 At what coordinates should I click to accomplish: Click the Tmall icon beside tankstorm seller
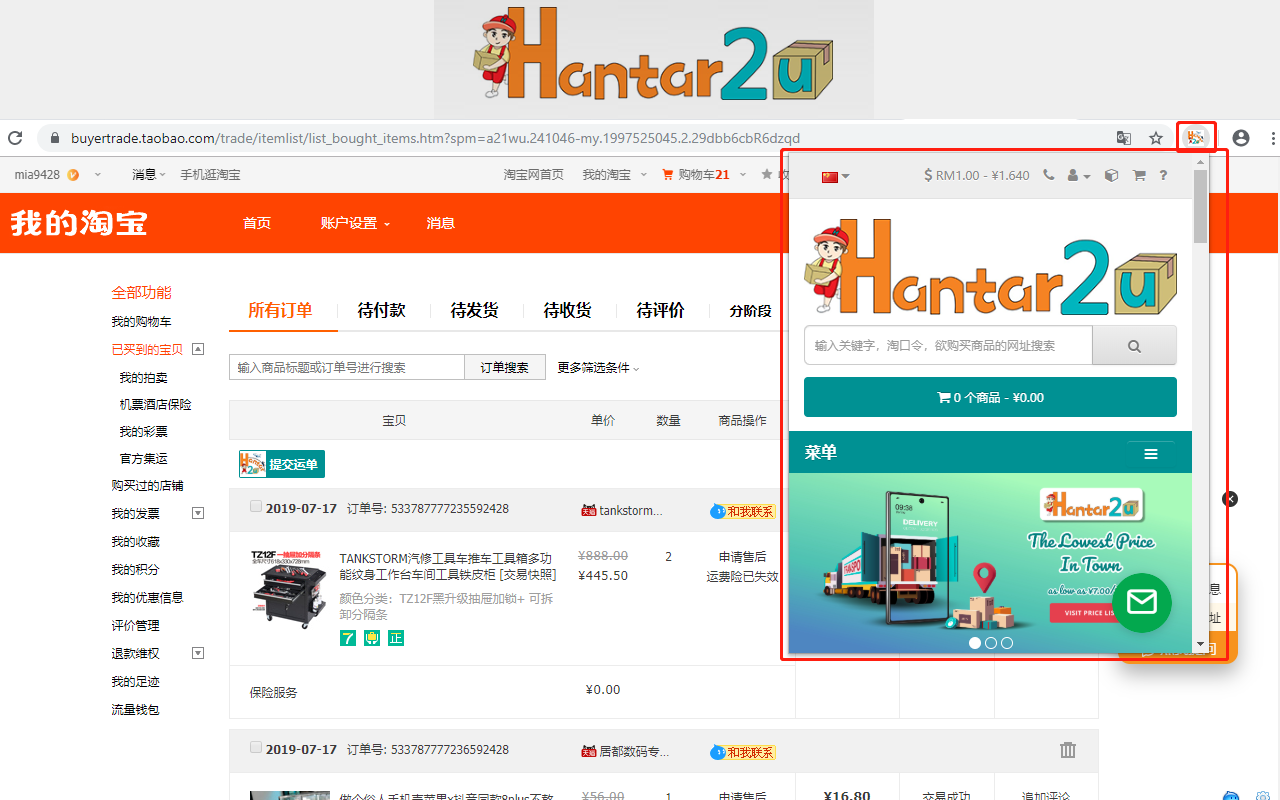(588, 510)
